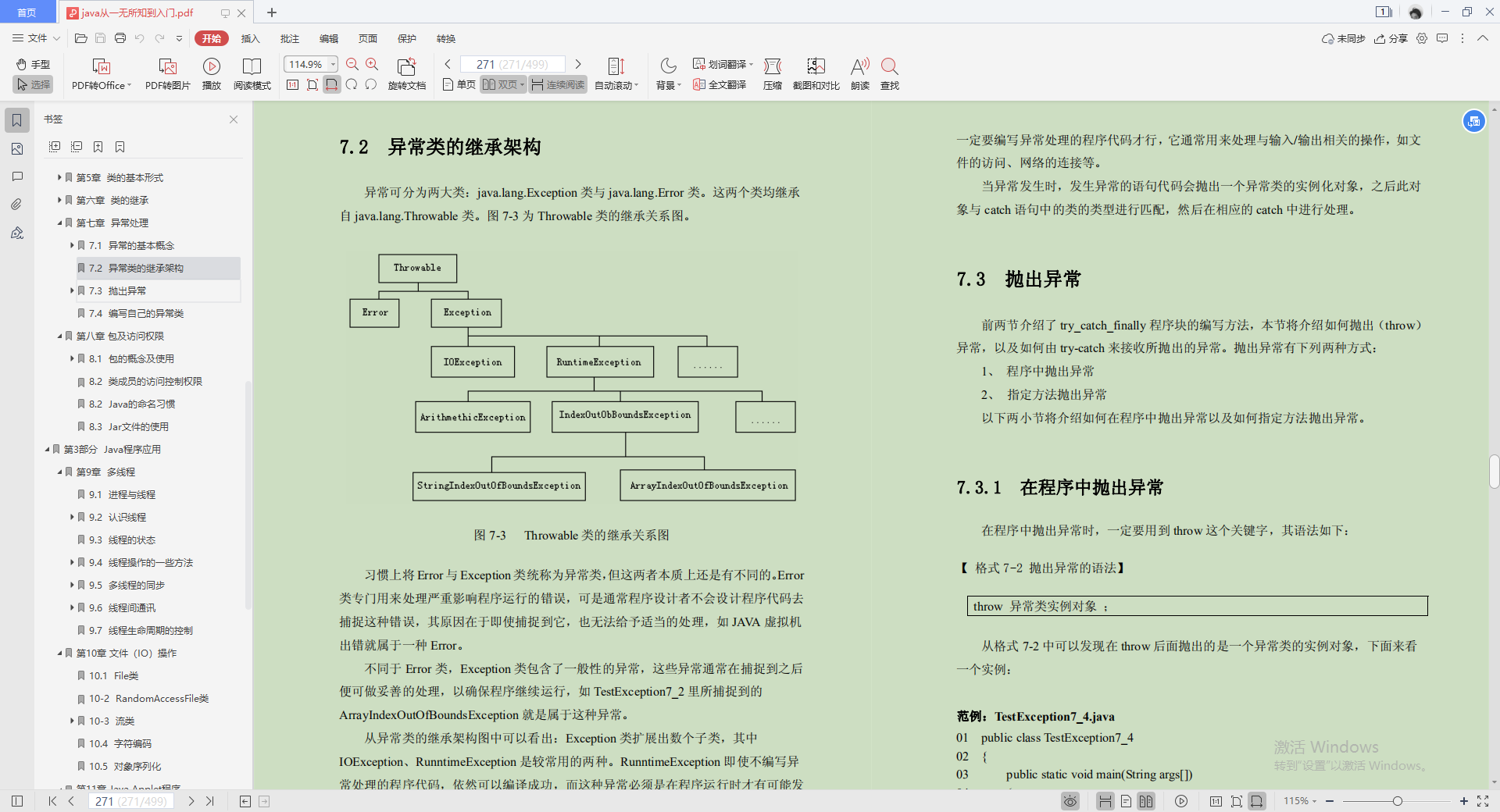
Task: Print the document using printer icon
Action: [120, 37]
